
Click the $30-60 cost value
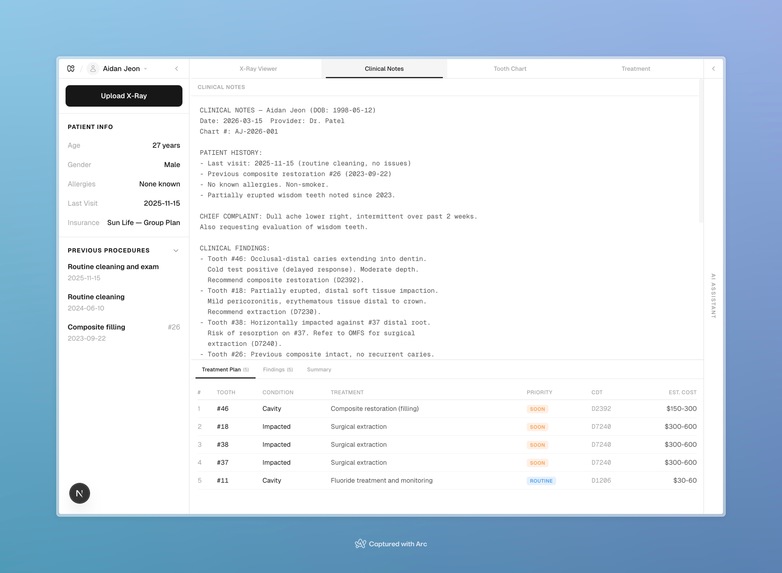[685, 480]
